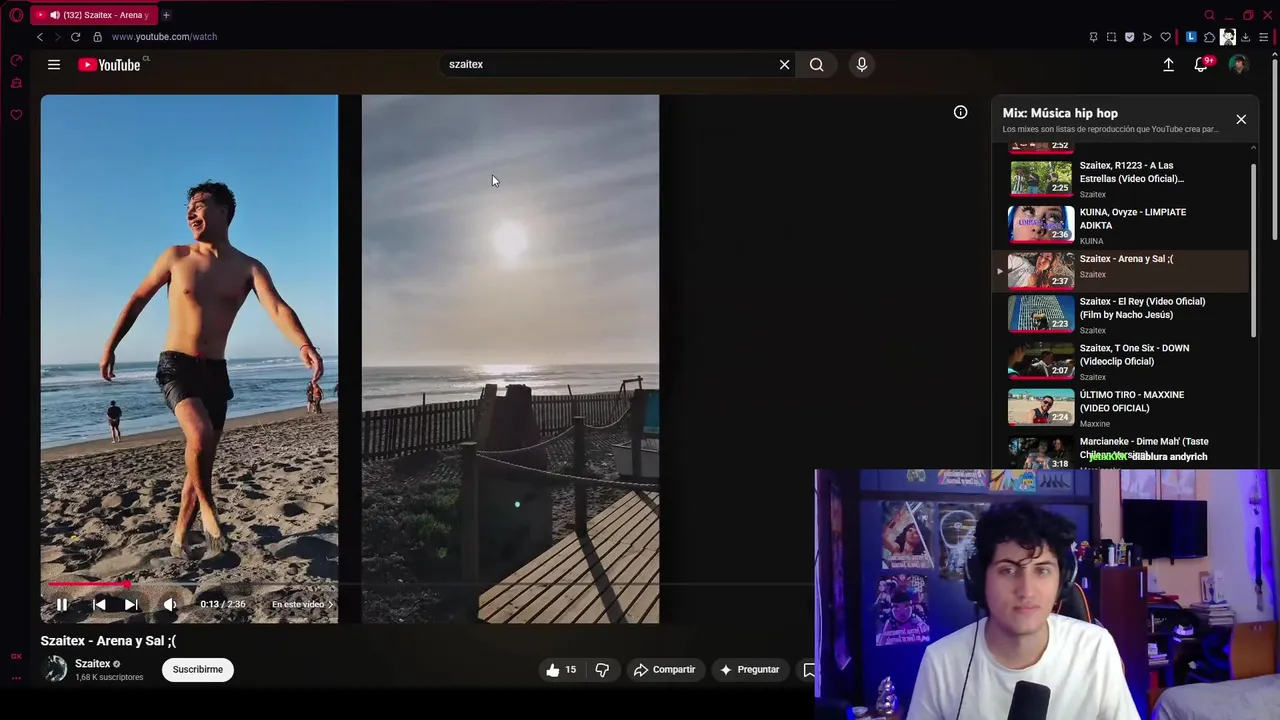1280x720 pixels.
Task: Clear the search query text
Action: pyautogui.click(x=784, y=65)
